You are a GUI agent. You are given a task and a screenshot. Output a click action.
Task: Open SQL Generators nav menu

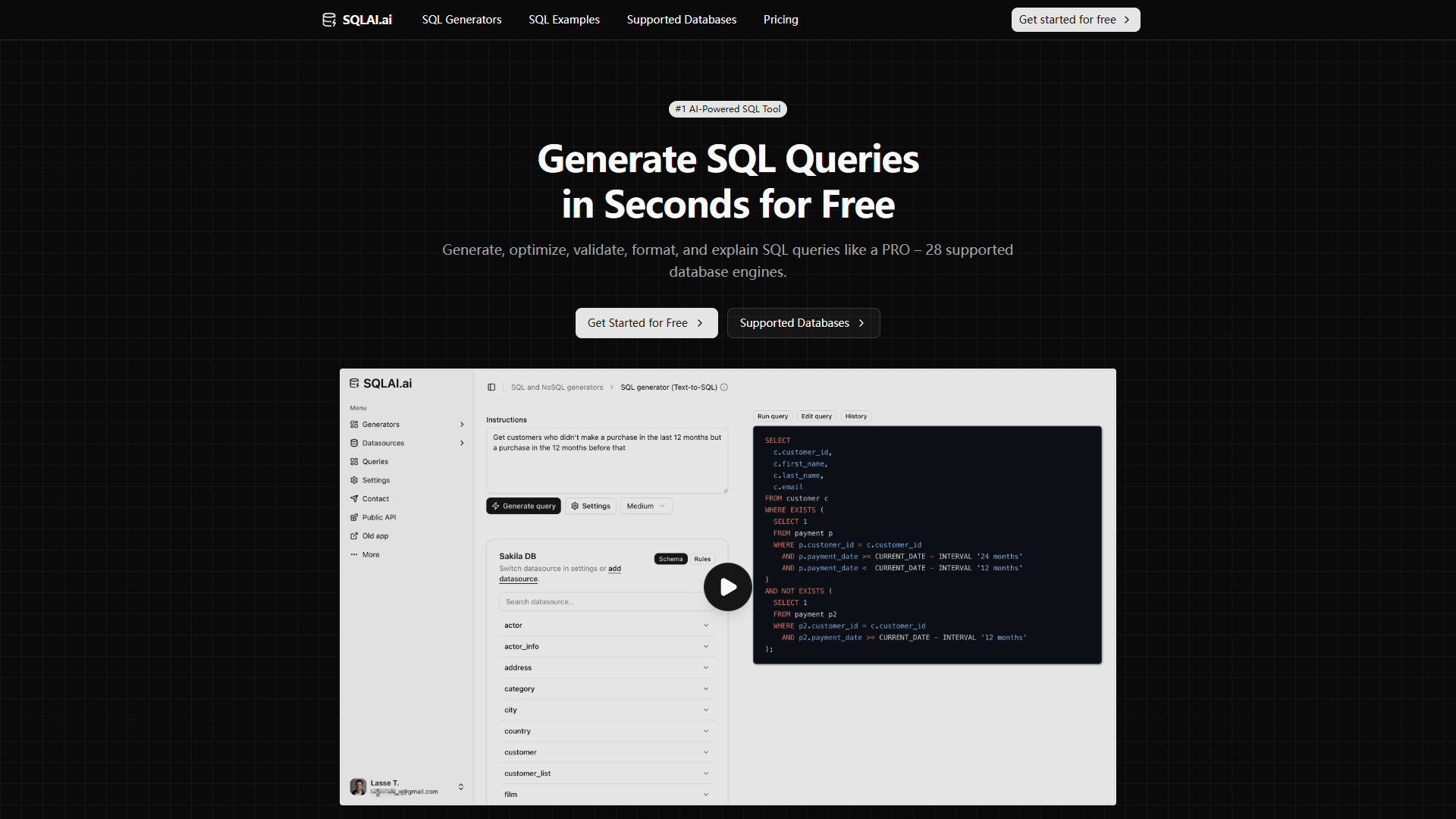pos(462,20)
